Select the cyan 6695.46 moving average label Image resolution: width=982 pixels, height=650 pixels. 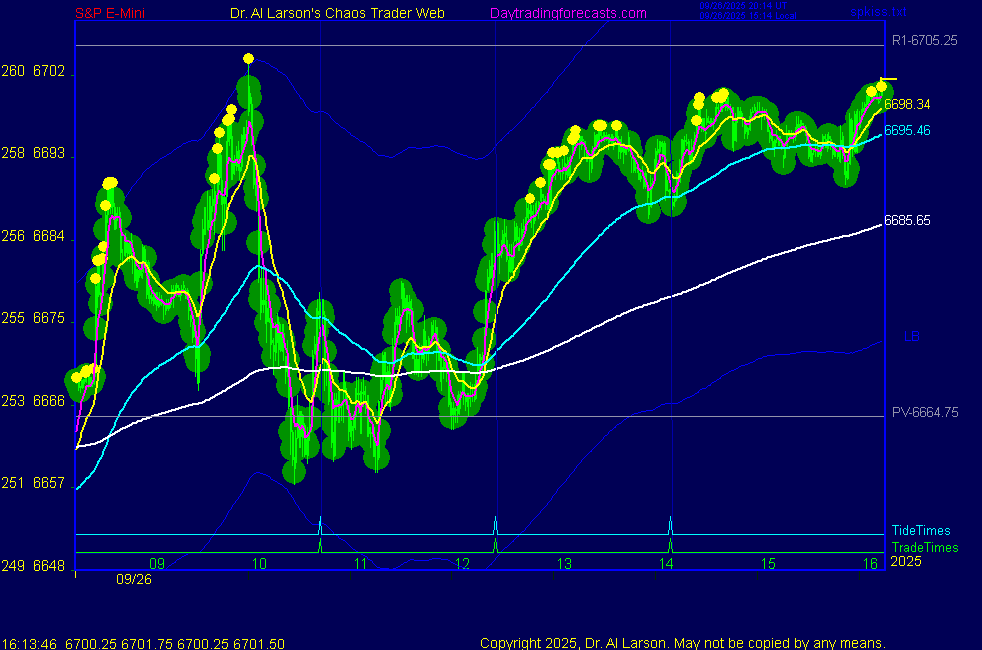click(907, 130)
